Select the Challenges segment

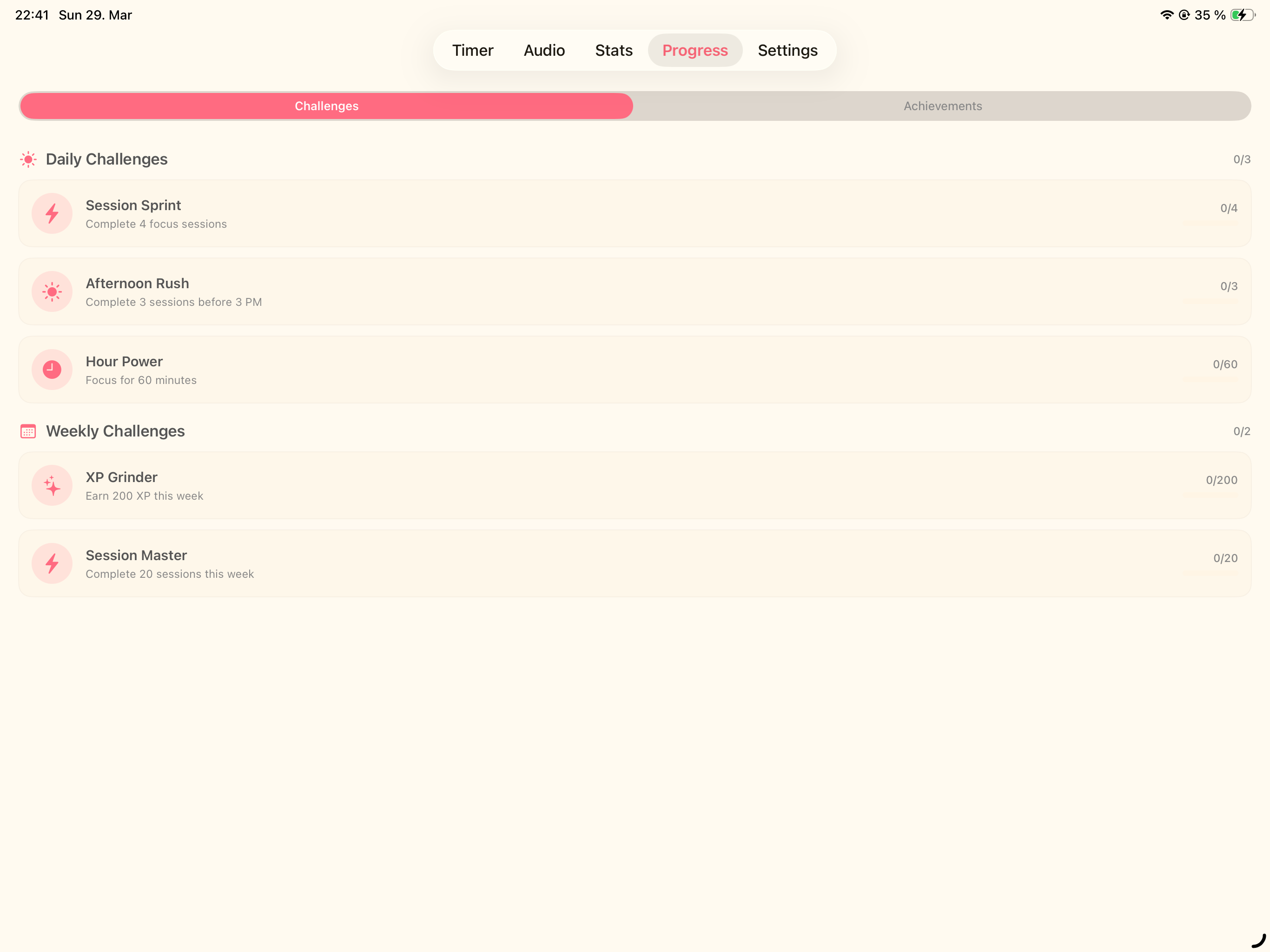[327, 106]
